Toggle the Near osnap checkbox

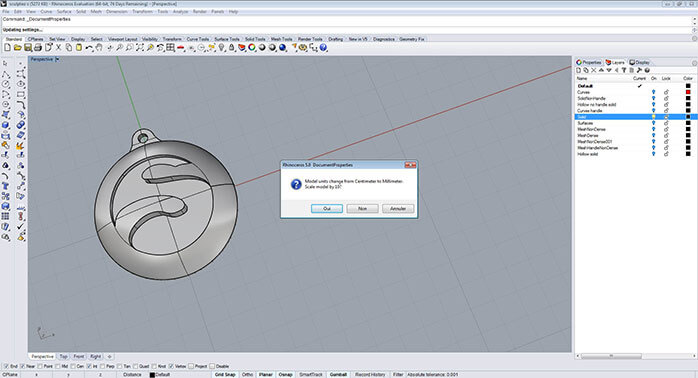[23, 366]
